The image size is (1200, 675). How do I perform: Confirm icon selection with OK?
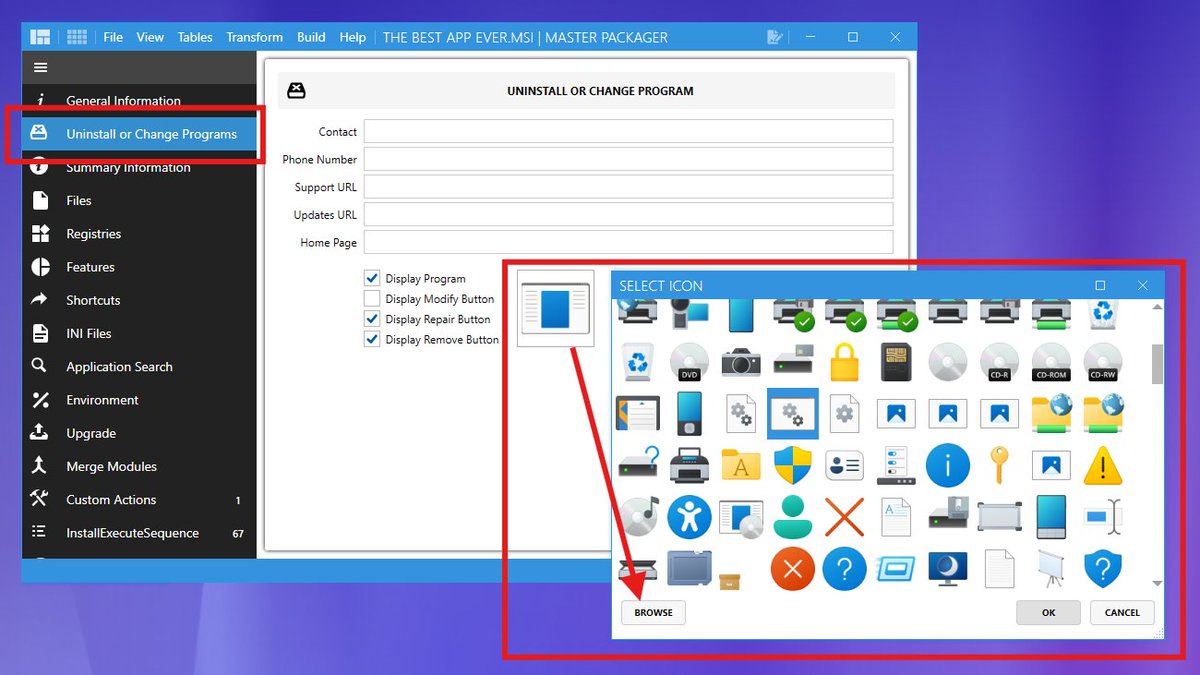click(x=1048, y=612)
